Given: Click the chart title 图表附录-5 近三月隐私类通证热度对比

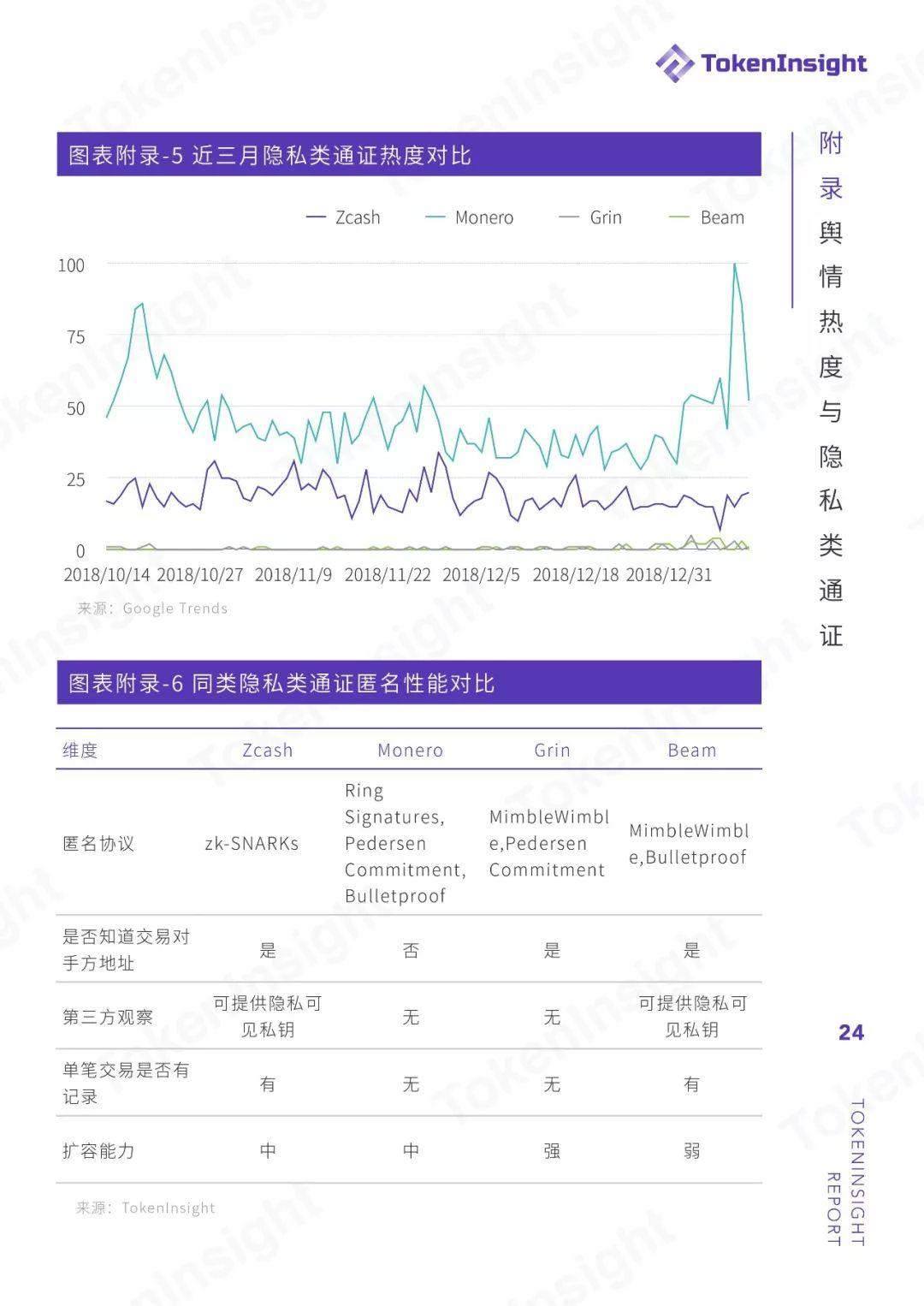Looking at the screenshot, I should (x=269, y=155).
